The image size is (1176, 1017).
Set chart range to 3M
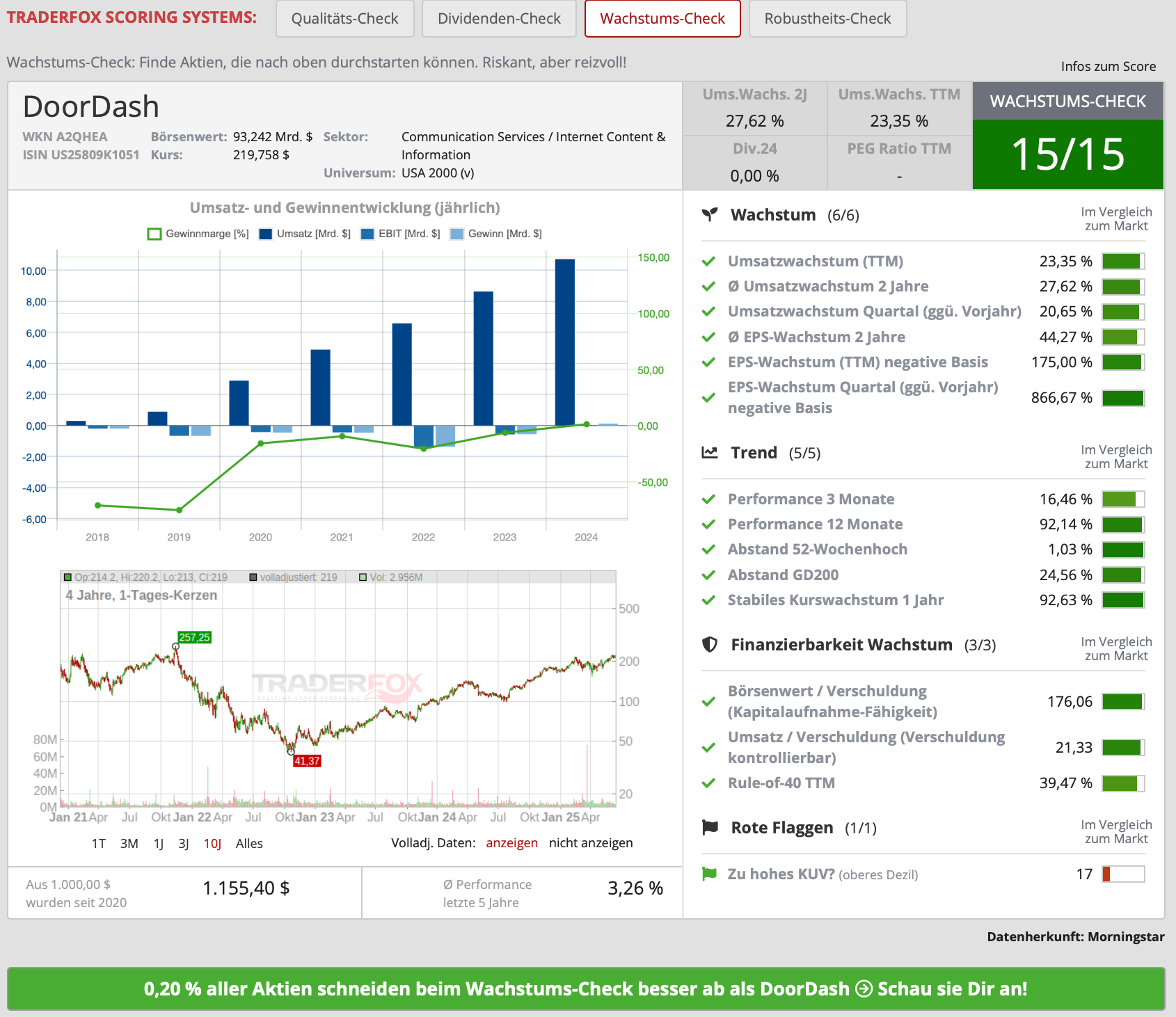click(x=129, y=843)
